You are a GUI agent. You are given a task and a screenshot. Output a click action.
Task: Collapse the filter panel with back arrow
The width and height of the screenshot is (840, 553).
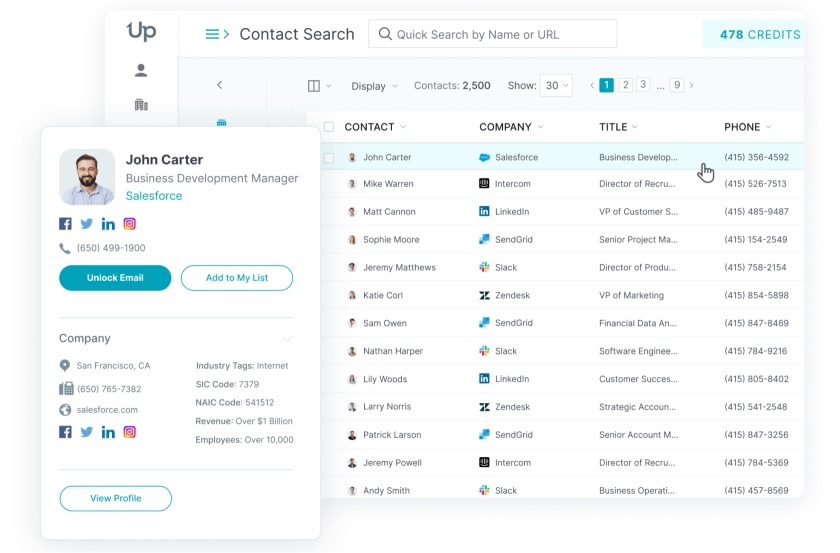[220, 85]
